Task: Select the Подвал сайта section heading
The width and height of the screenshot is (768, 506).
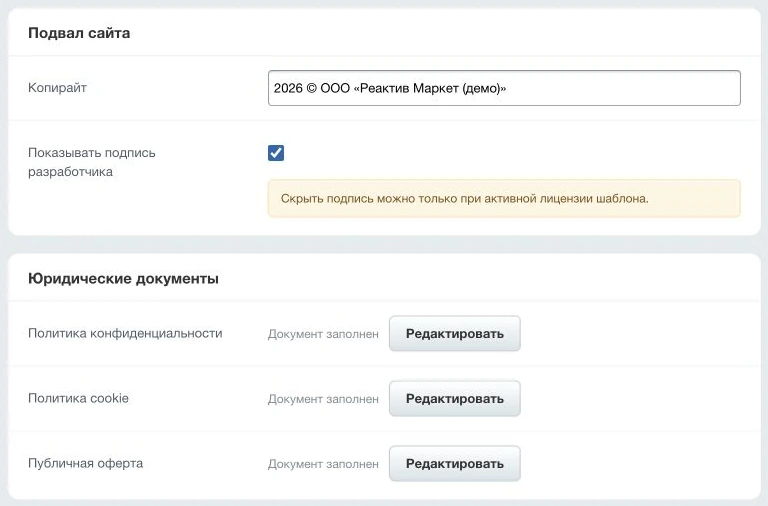Action: 79,33
